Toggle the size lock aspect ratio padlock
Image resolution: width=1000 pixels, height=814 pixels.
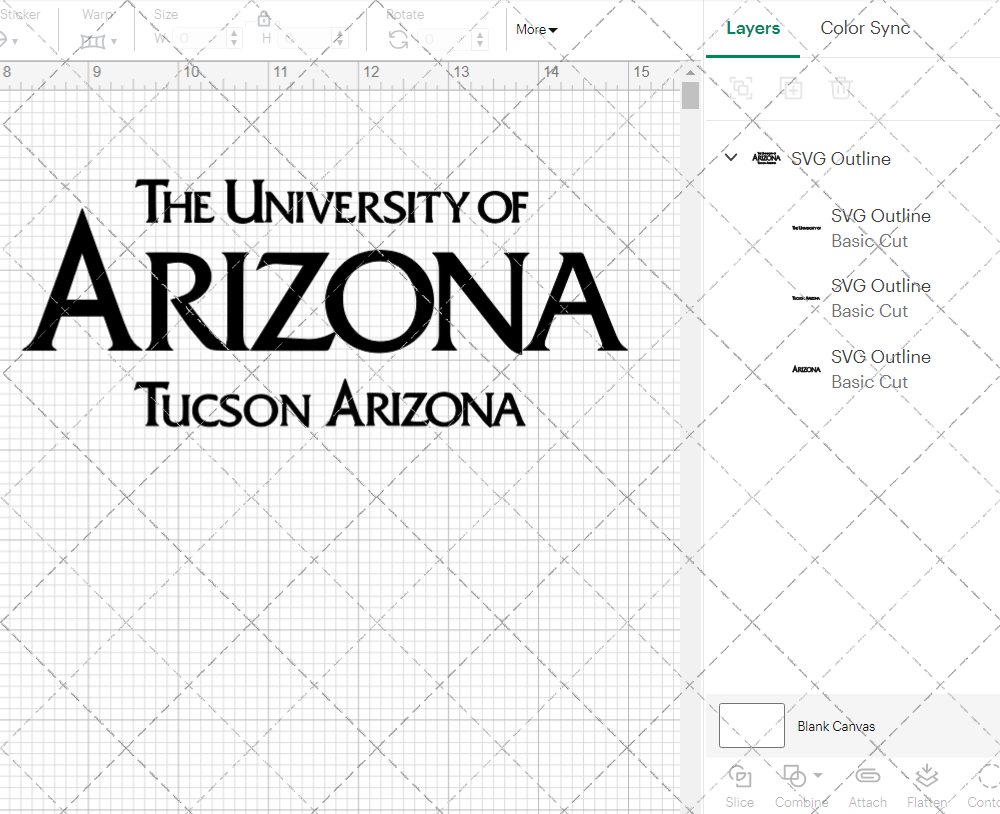pos(264,18)
